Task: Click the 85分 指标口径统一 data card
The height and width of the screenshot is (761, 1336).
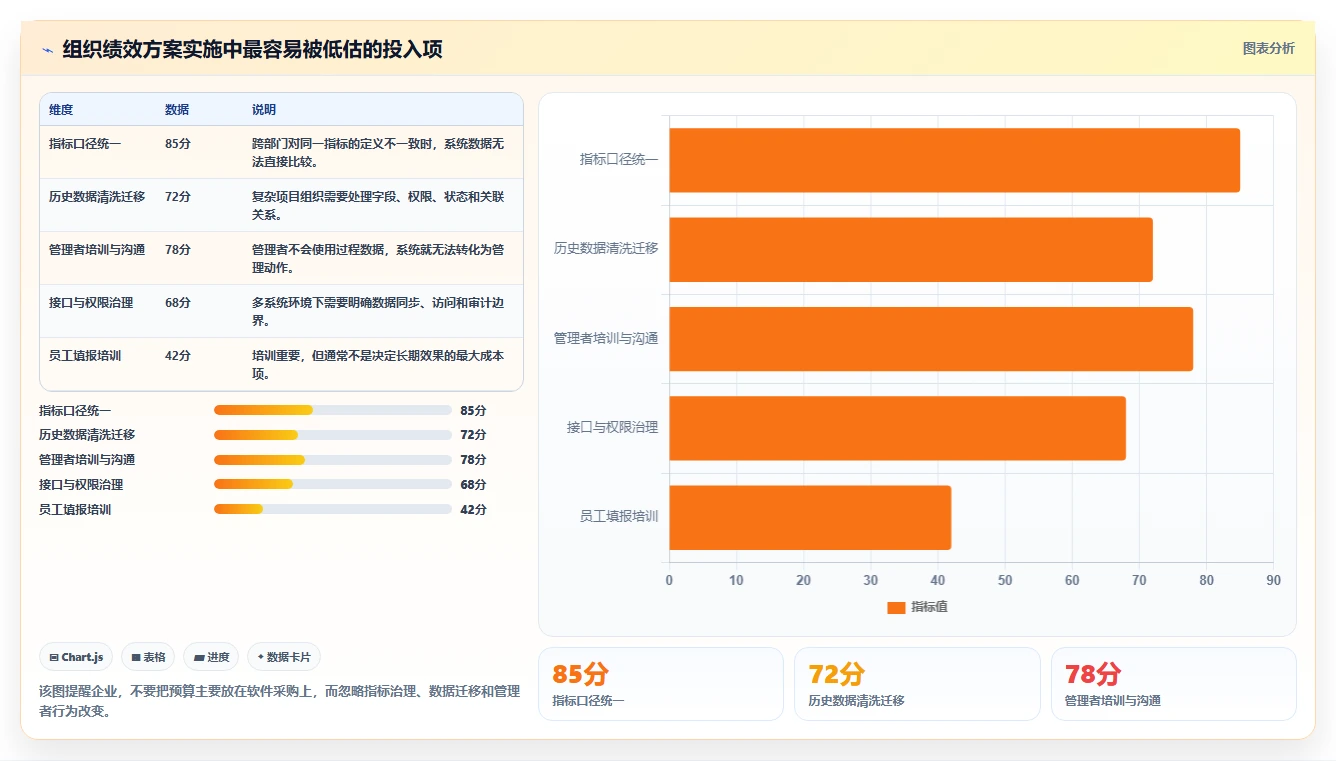Action: pyautogui.click(x=661, y=684)
